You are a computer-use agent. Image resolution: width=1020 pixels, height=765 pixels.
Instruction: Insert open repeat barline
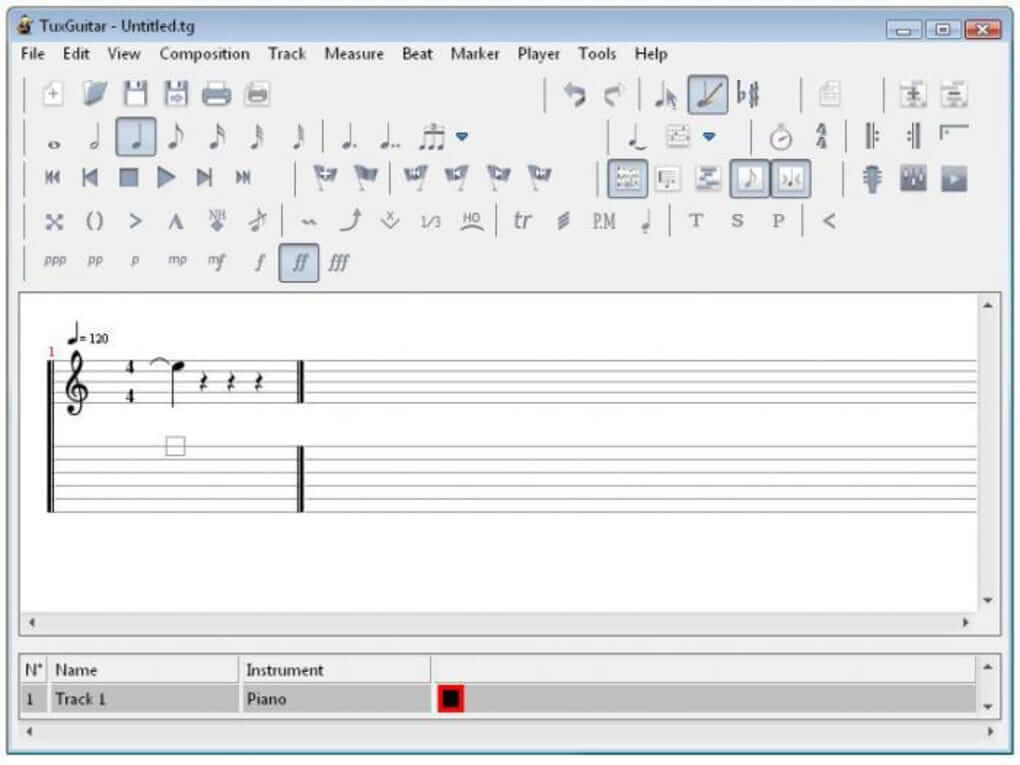[x=871, y=136]
